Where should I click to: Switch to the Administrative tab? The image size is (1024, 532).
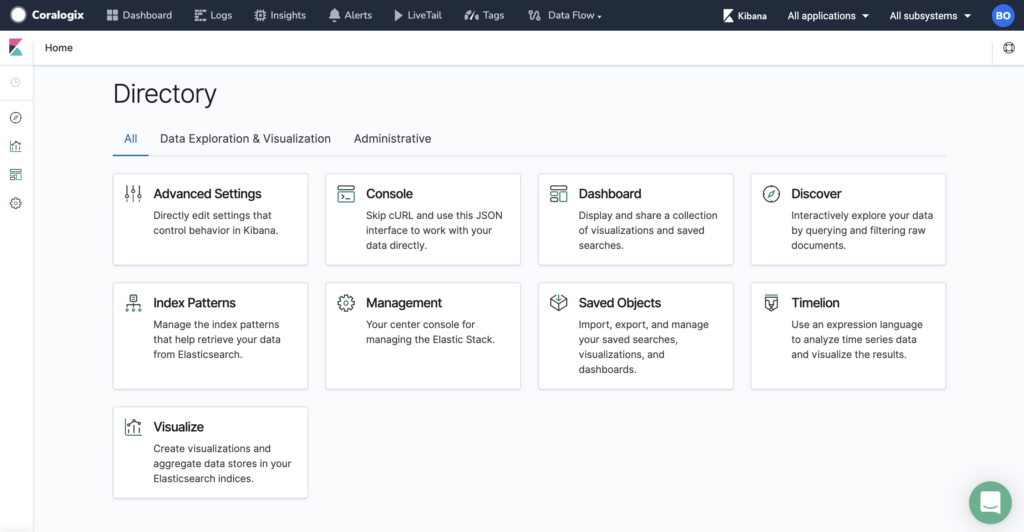pyautogui.click(x=392, y=138)
